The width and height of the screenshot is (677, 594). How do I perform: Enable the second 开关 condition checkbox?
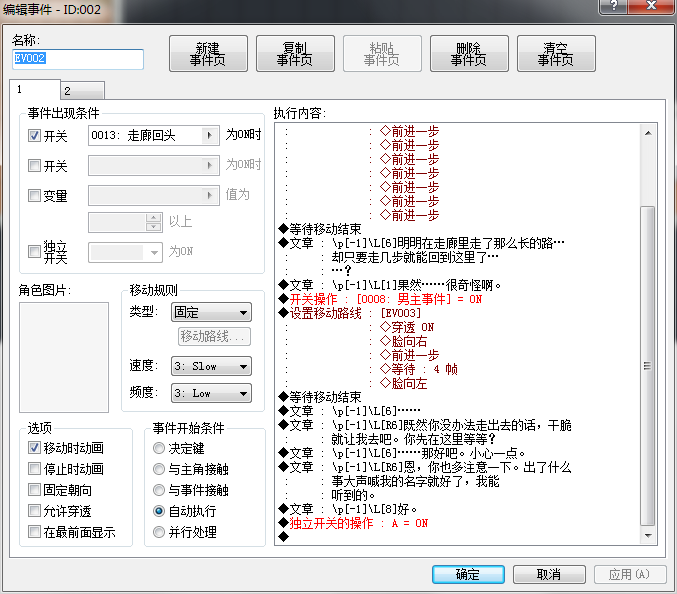click(x=34, y=165)
